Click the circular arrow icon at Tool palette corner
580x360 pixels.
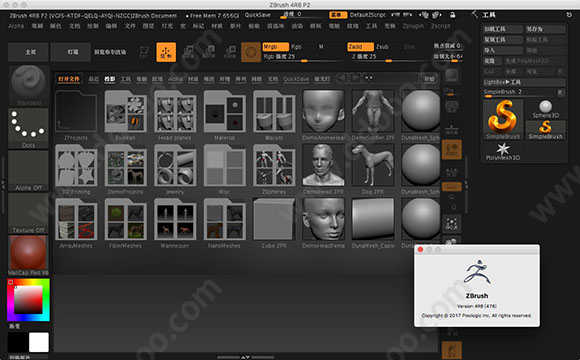569,15
